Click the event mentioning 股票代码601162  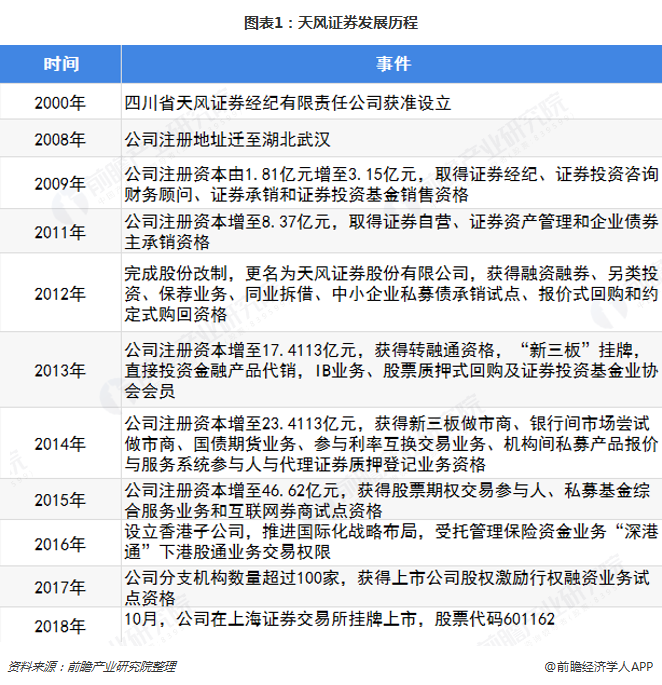pos(340,619)
